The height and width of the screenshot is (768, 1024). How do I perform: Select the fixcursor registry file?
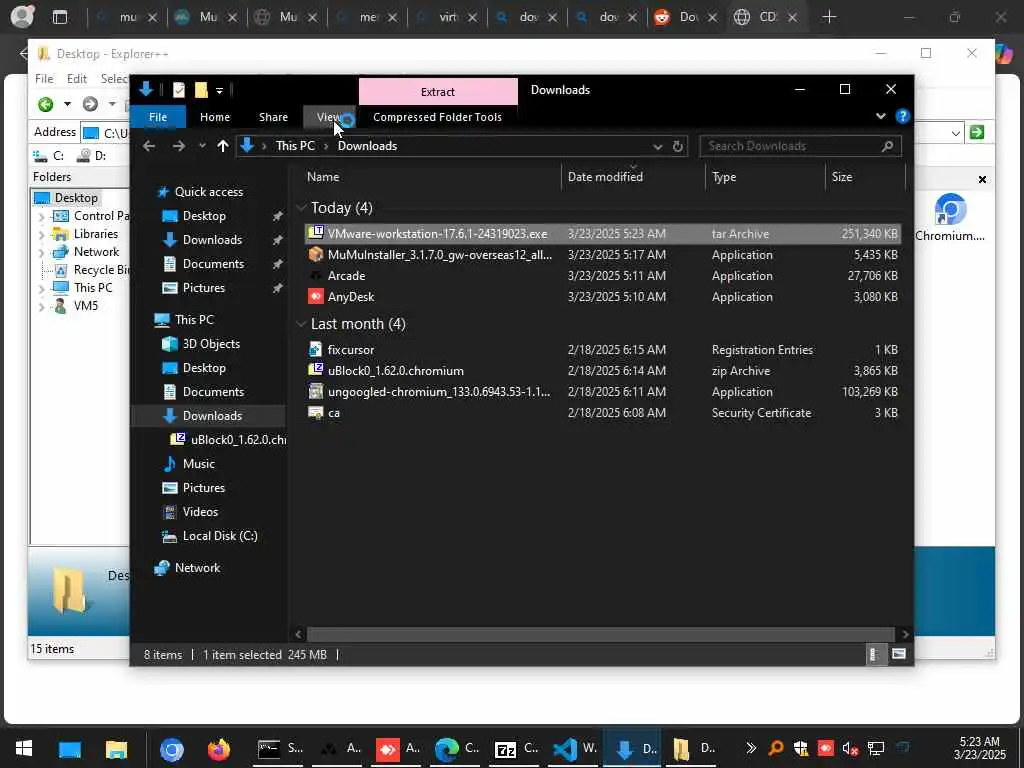(x=602, y=349)
